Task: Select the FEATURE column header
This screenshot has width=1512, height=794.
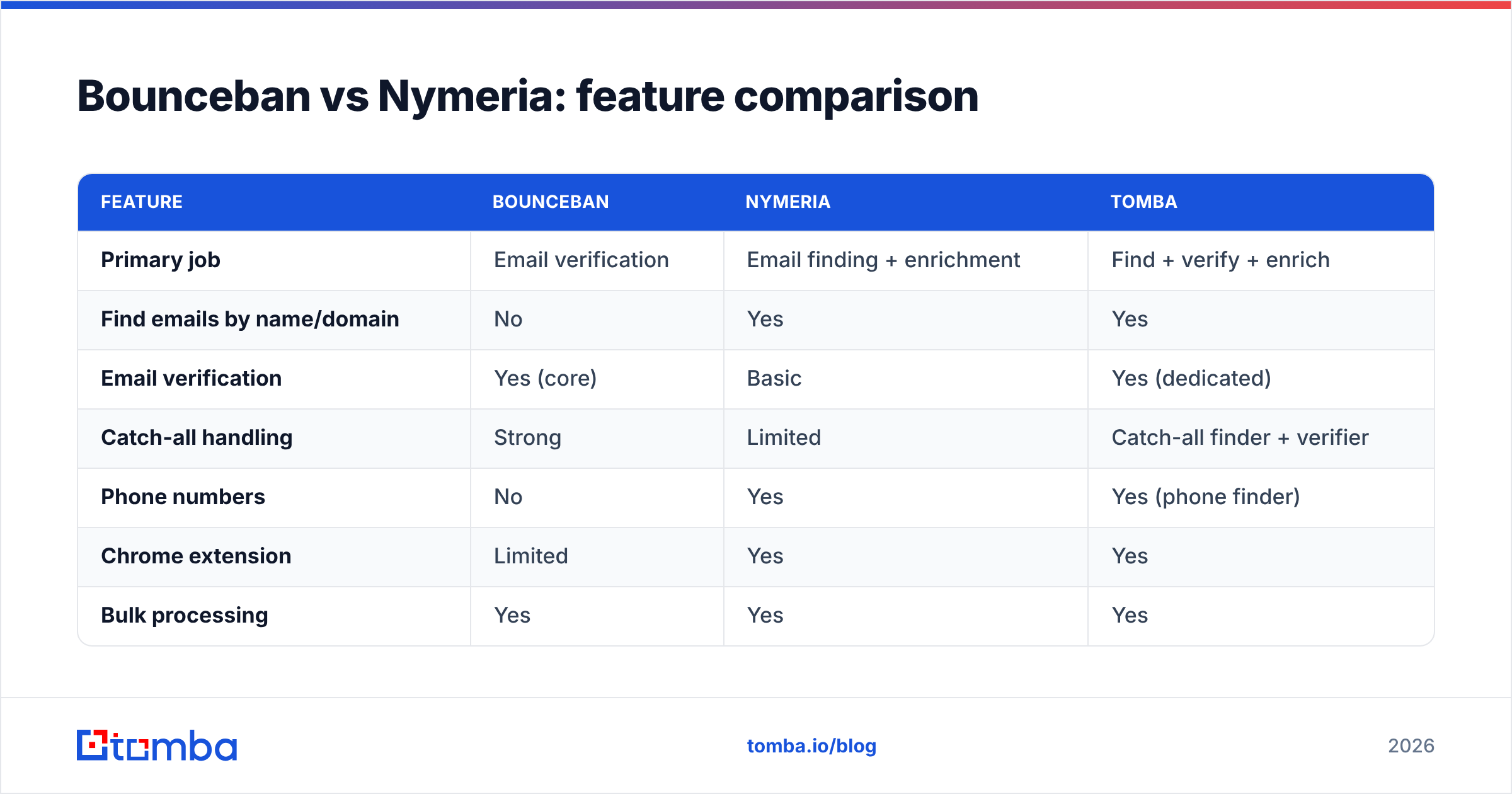Action: click(142, 202)
